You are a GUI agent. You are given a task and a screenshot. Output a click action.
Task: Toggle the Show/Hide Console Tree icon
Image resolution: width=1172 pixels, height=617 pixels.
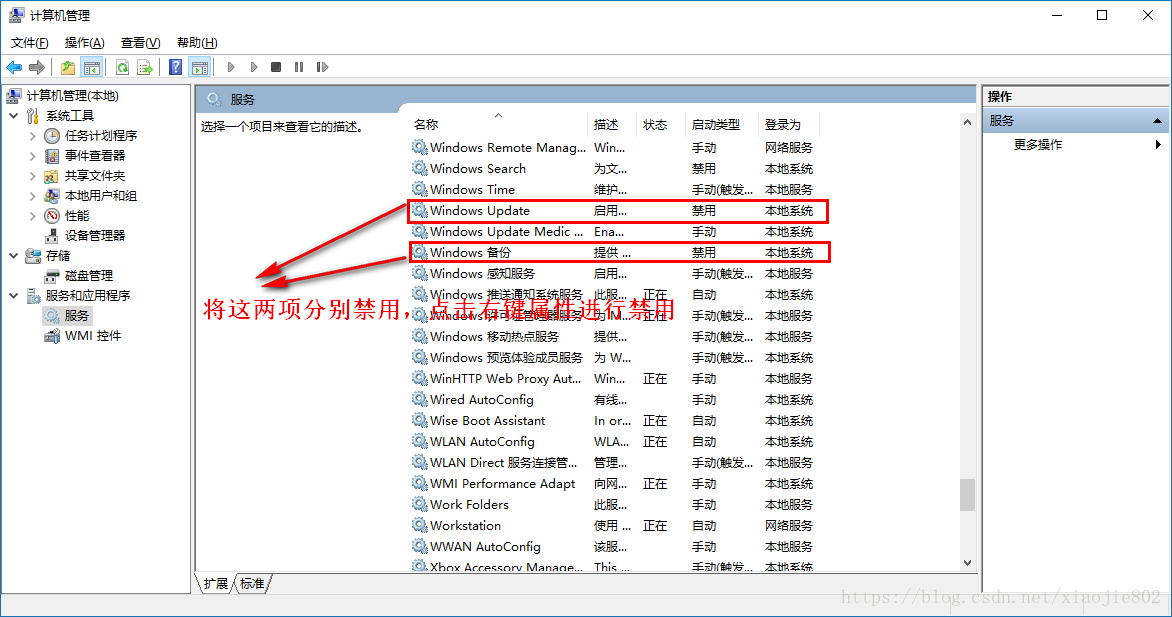pyautogui.click(x=92, y=67)
